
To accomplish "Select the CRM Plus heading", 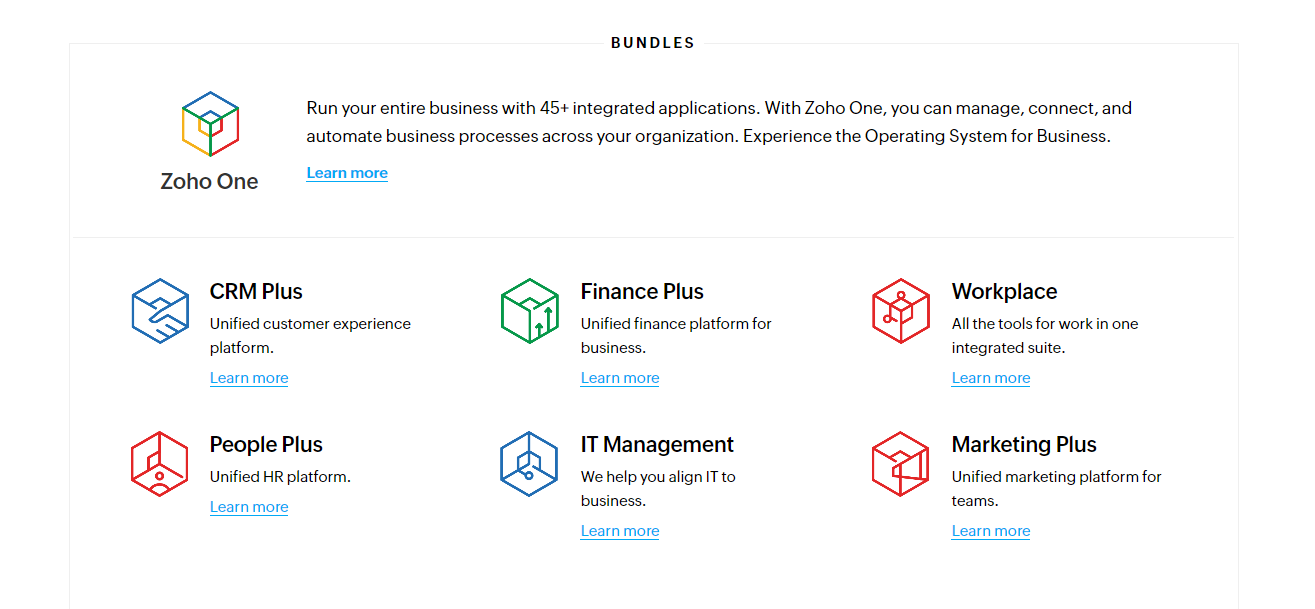I will (x=256, y=292).
